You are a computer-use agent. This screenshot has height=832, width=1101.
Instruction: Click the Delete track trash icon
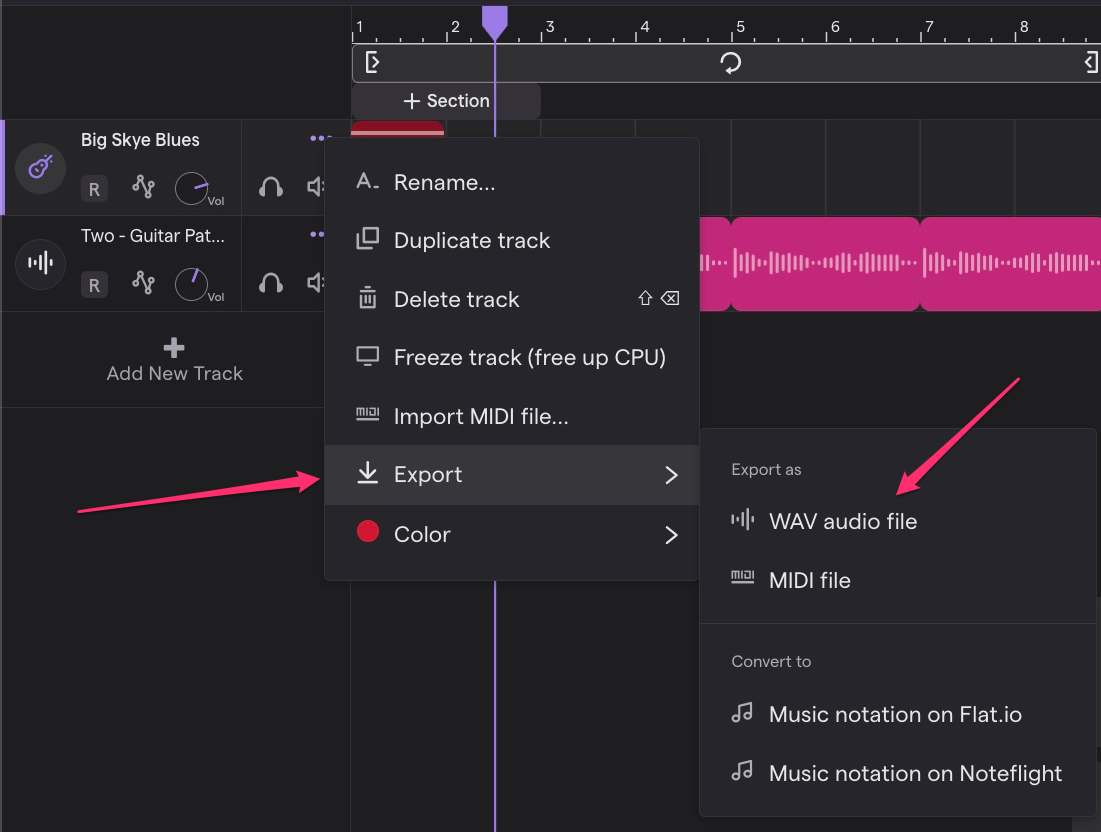tap(367, 298)
